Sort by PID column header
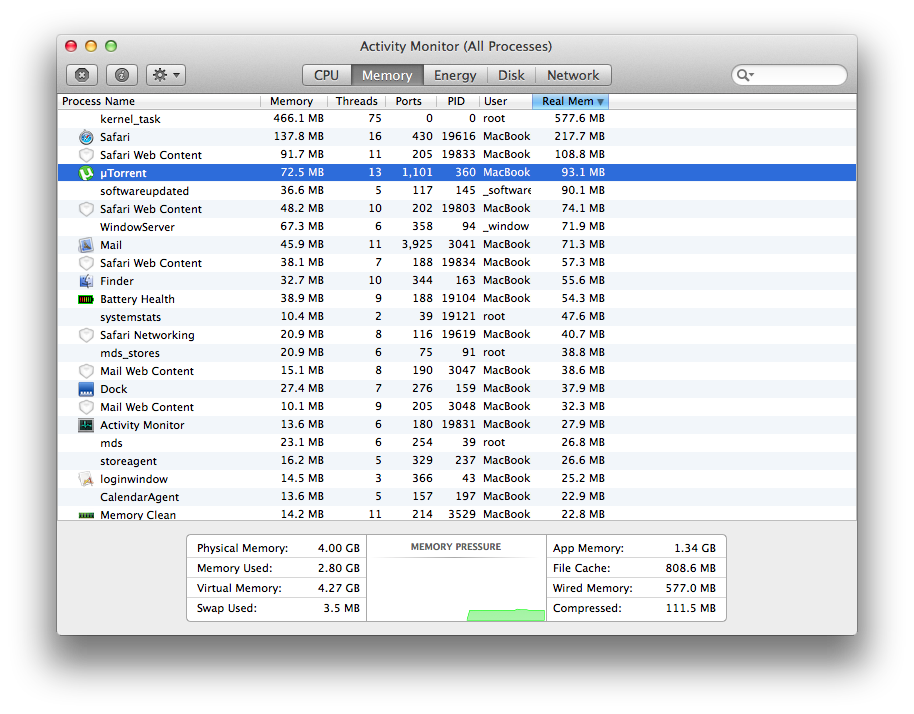This screenshot has width=914, height=714. [456, 101]
